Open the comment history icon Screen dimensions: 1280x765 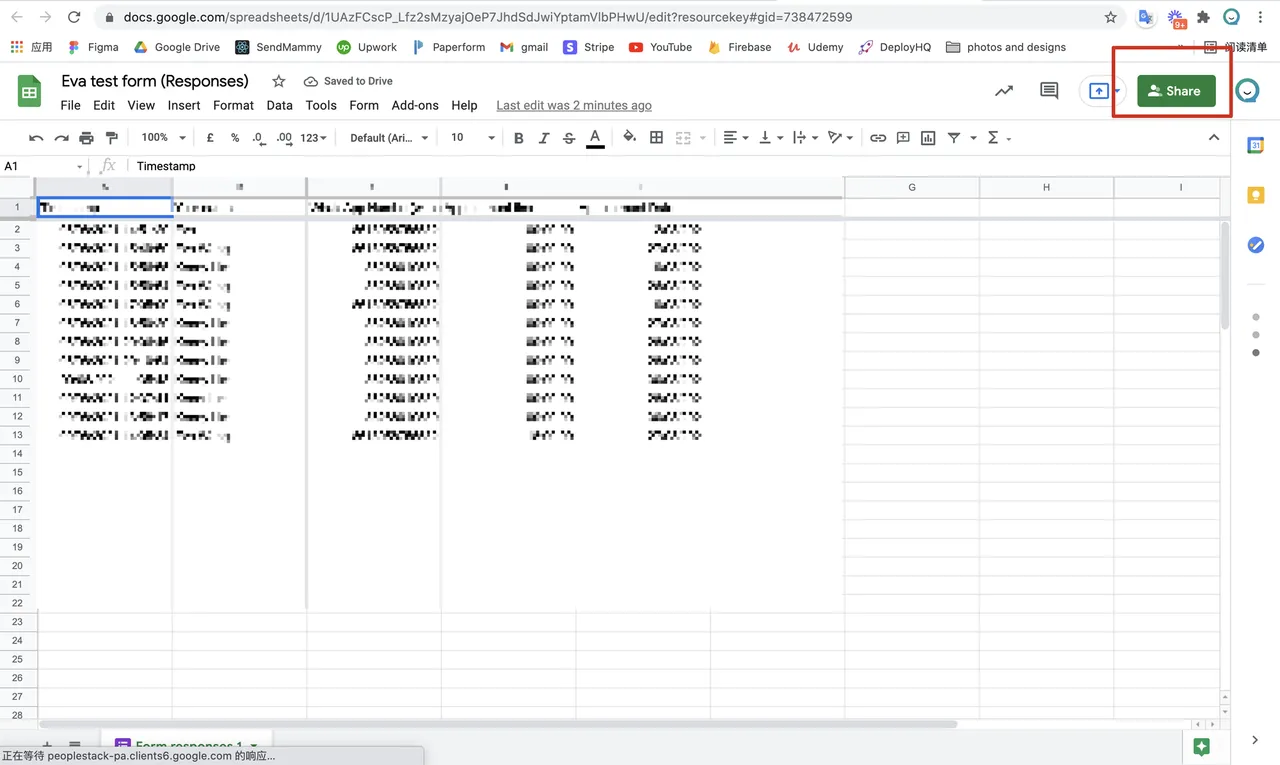1049,91
